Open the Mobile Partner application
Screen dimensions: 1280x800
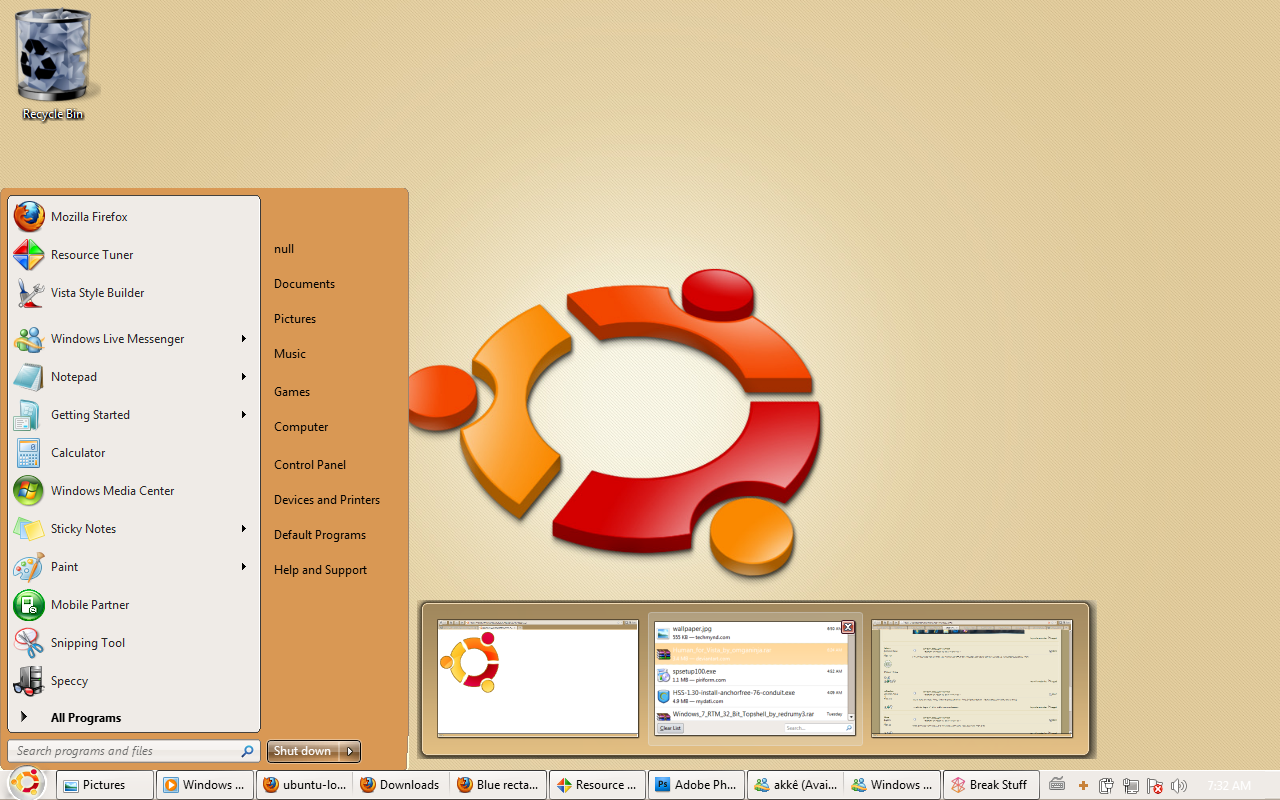134,605
